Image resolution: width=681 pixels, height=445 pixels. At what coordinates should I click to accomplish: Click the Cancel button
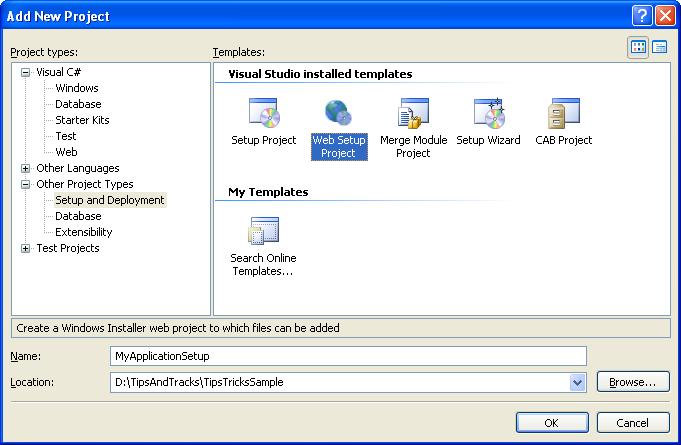[633, 422]
